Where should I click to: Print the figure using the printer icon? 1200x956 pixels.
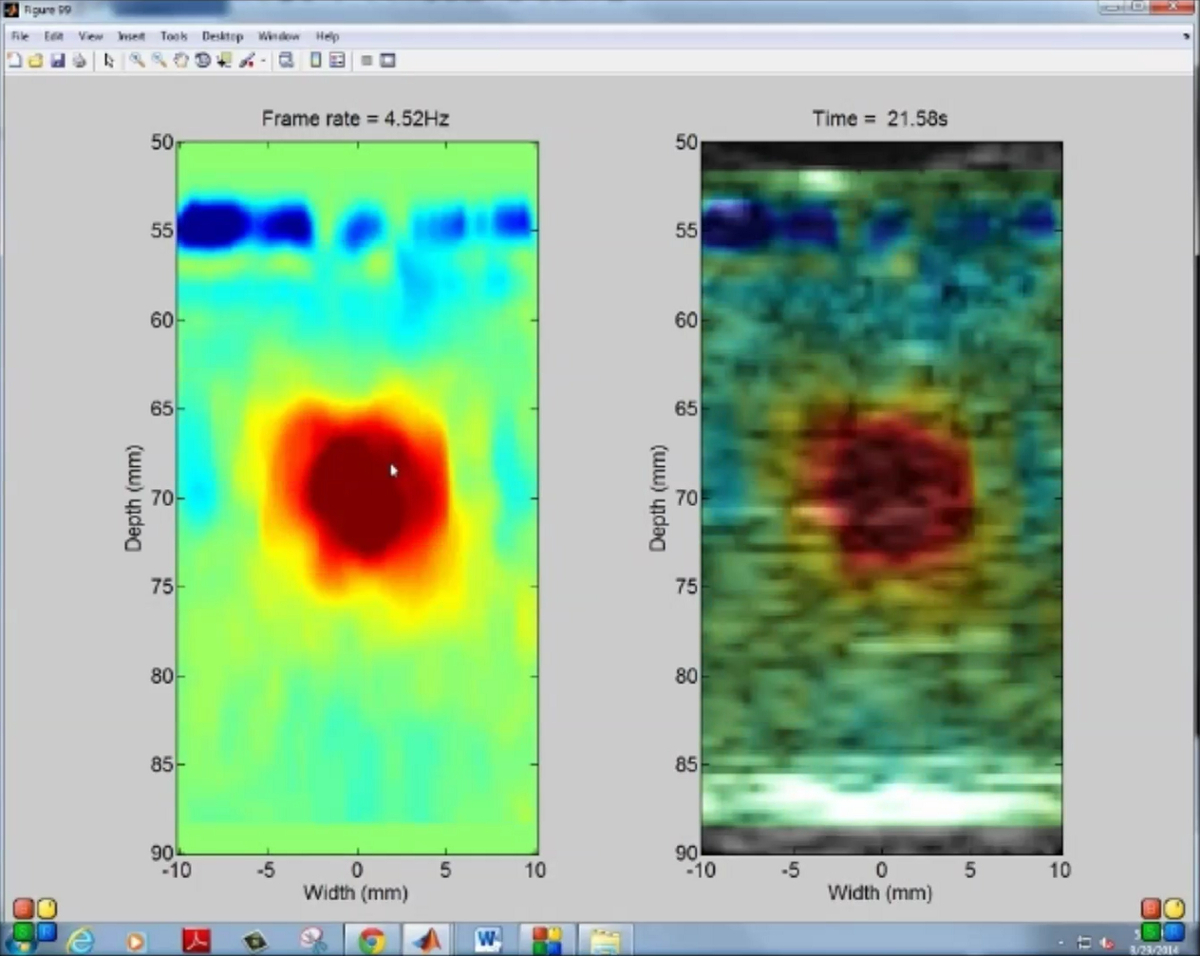coord(79,61)
